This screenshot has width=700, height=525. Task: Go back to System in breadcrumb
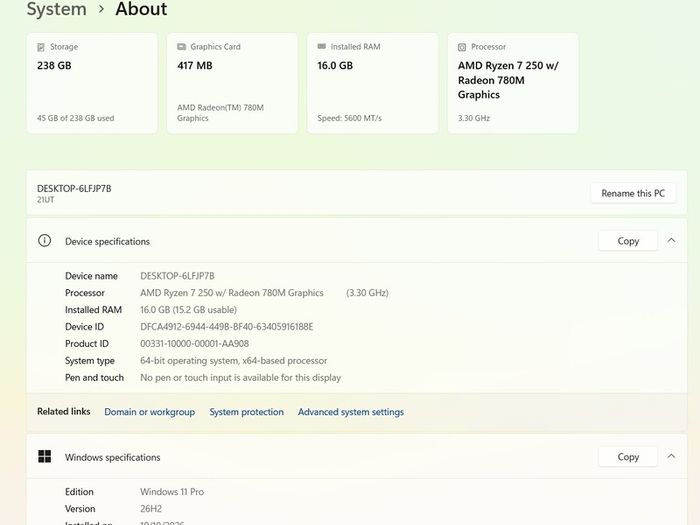click(x=57, y=9)
